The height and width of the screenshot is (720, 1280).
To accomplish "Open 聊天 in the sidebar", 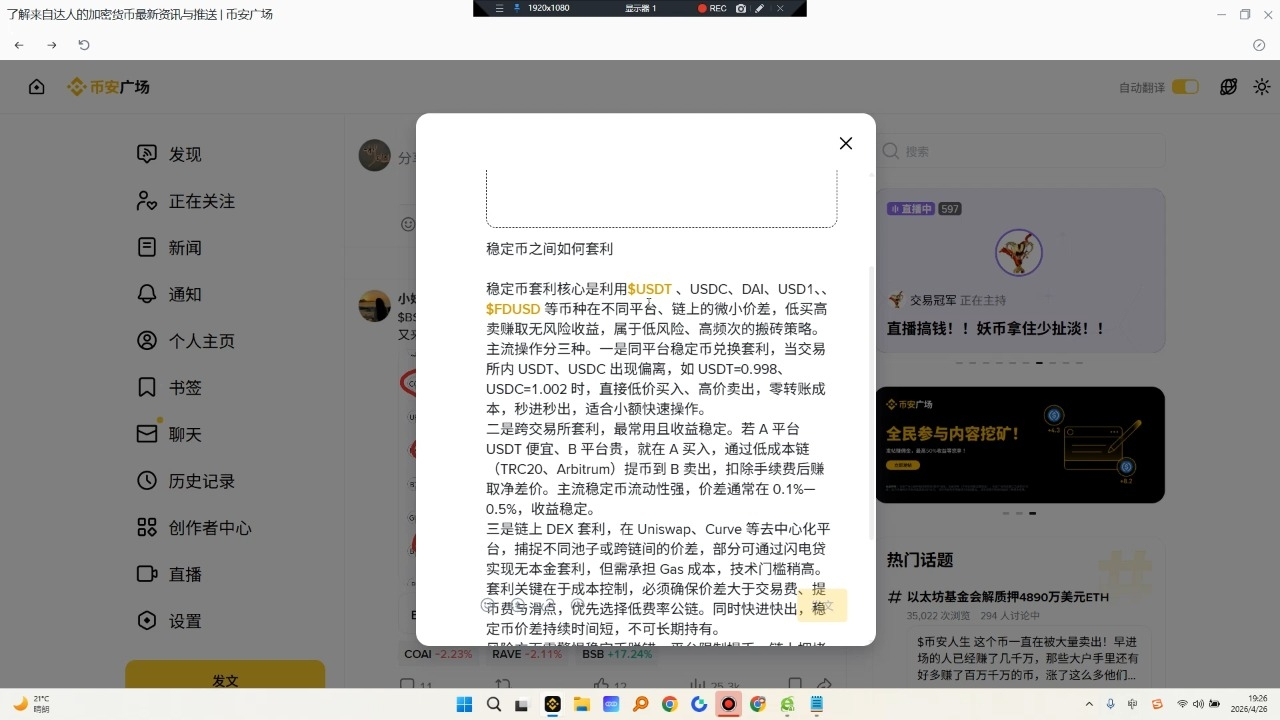I will coord(169,434).
